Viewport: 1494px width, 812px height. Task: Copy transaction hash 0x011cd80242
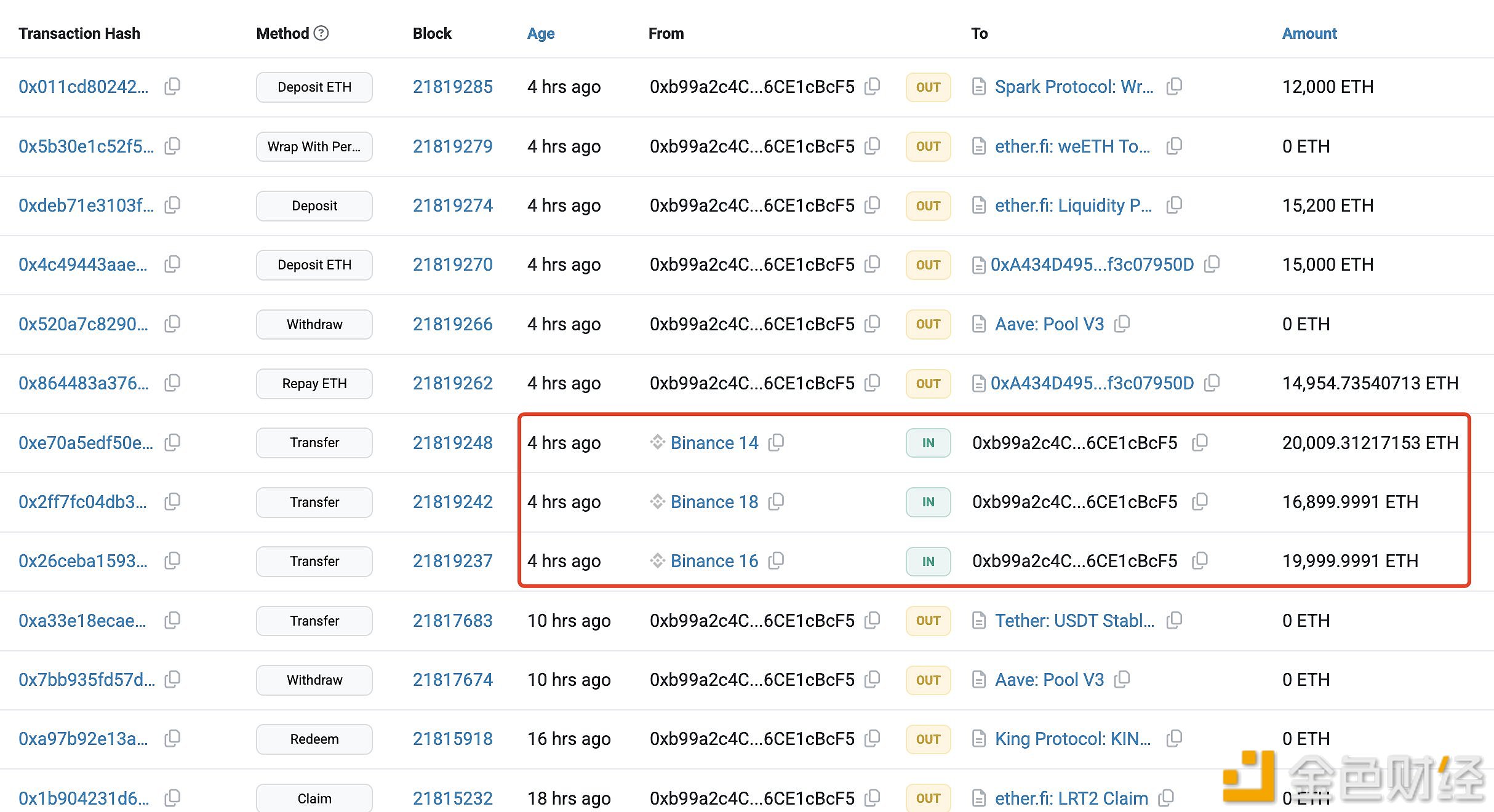click(172, 87)
